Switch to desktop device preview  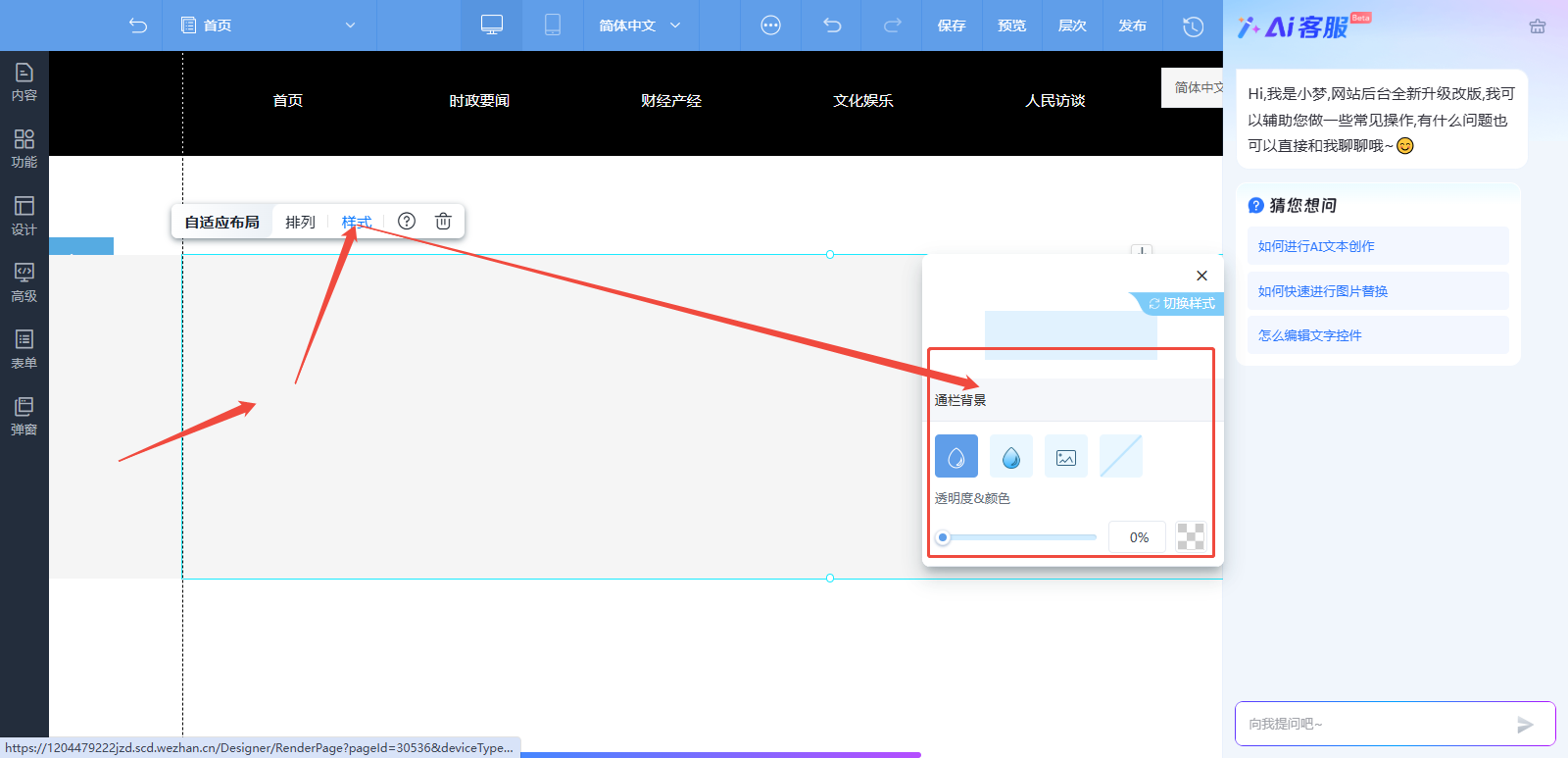click(492, 25)
